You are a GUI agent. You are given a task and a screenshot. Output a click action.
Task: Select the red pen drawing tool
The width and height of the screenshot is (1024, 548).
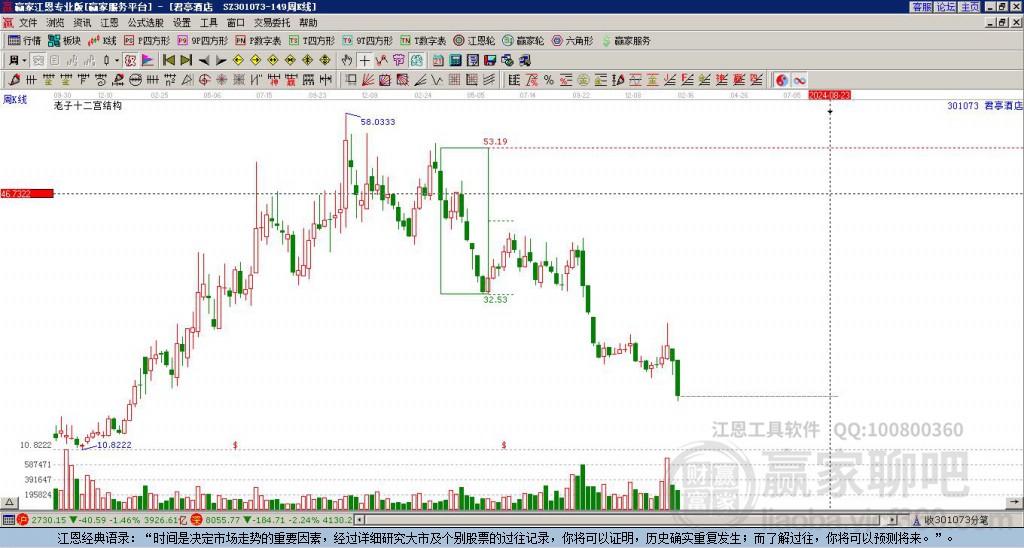[x=14, y=80]
